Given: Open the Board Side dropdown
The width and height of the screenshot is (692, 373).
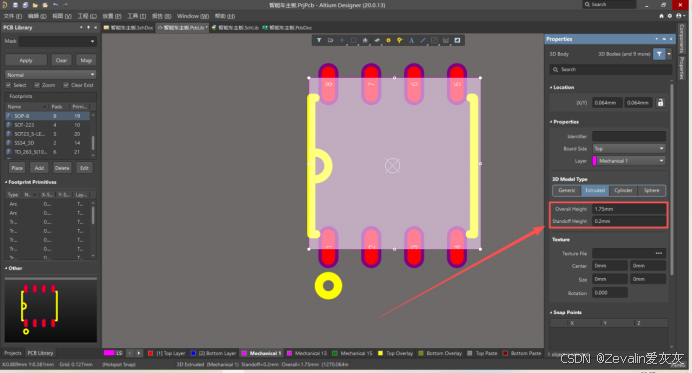Looking at the screenshot, I should point(629,149).
